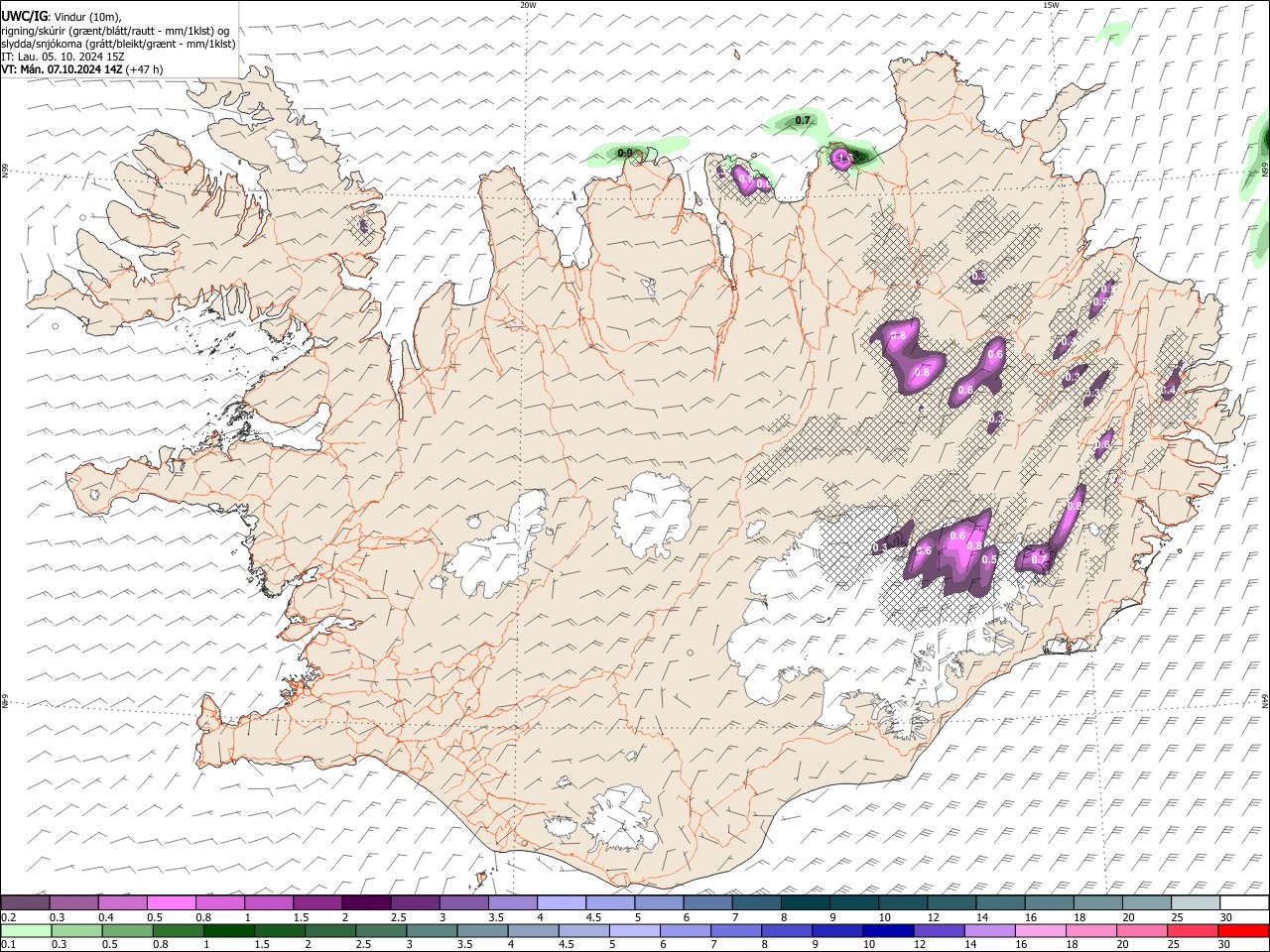Viewport: 1270px width, 952px height.
Task: Select the '0.9' value on green rain patch
Action: pyautogui.click(x=625, y=153)
